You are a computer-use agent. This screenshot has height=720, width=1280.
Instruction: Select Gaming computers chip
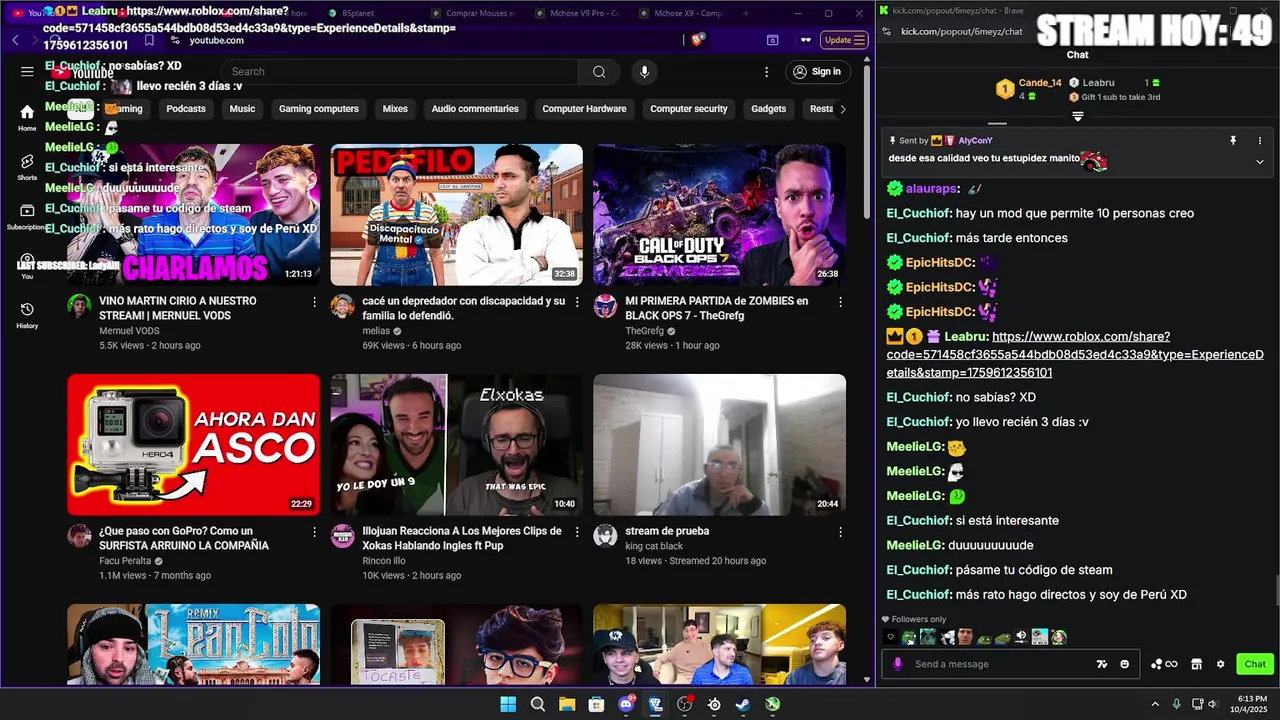(x=319, y=109)
